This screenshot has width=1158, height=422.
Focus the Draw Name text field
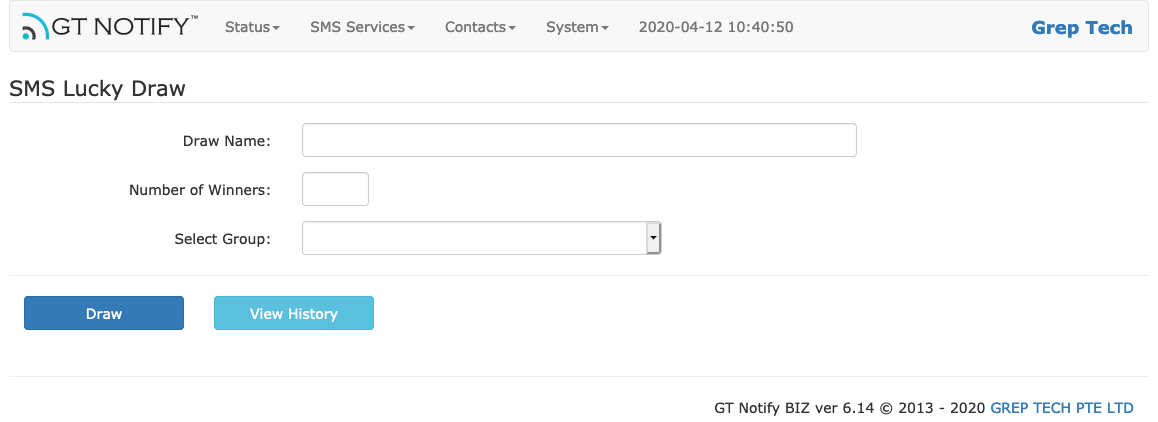579,140
